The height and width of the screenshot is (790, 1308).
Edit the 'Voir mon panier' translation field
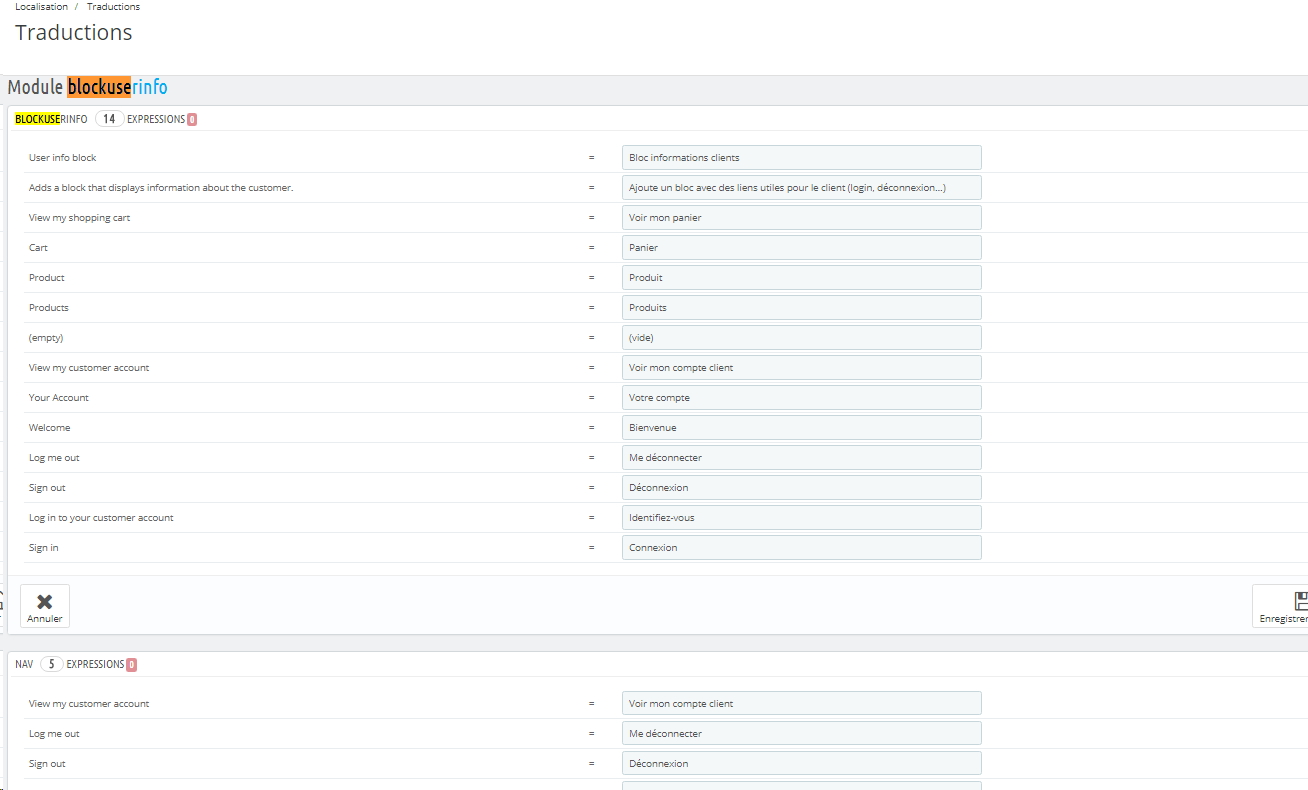(801, 217)
